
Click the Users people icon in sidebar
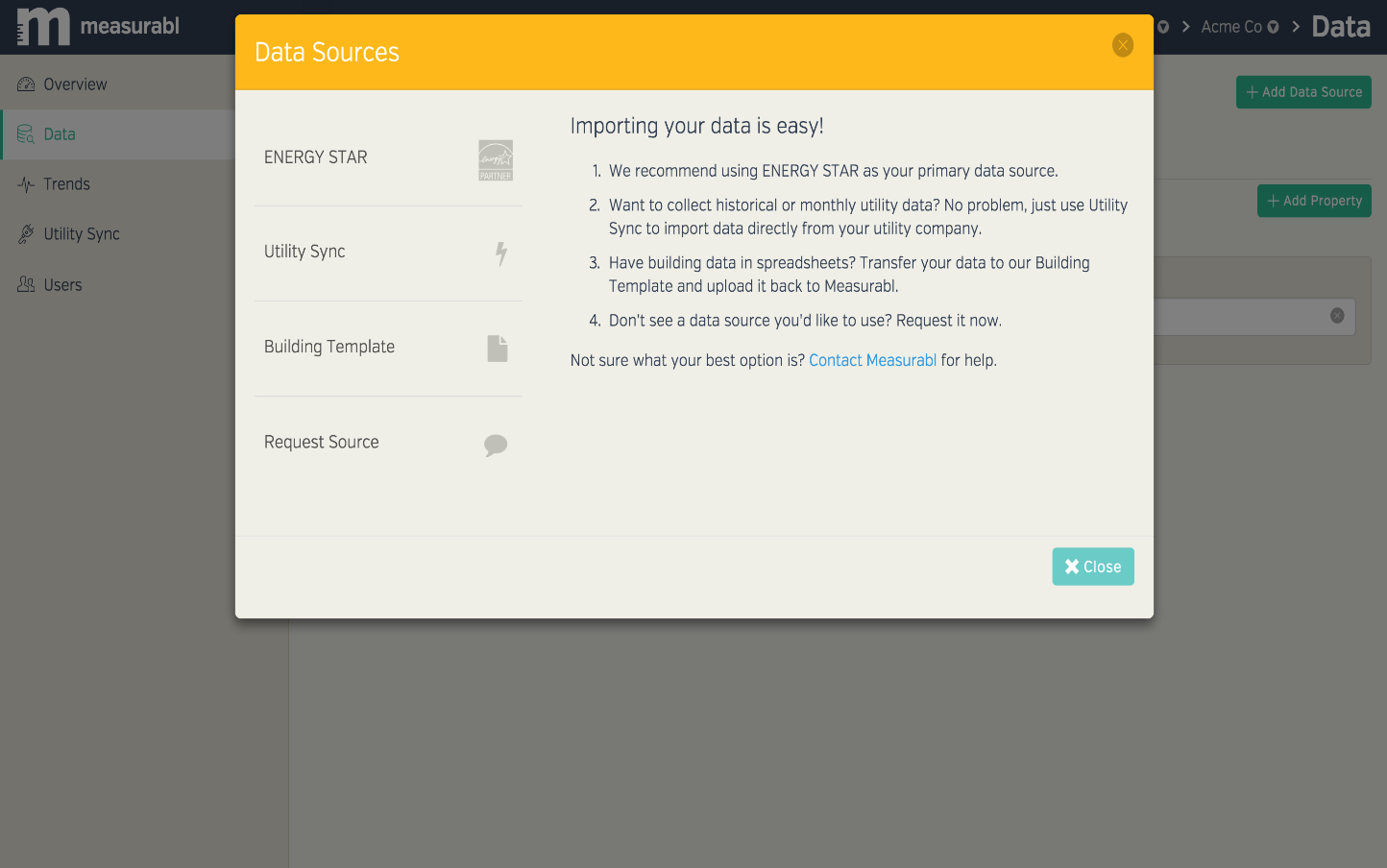coord(26,284)
